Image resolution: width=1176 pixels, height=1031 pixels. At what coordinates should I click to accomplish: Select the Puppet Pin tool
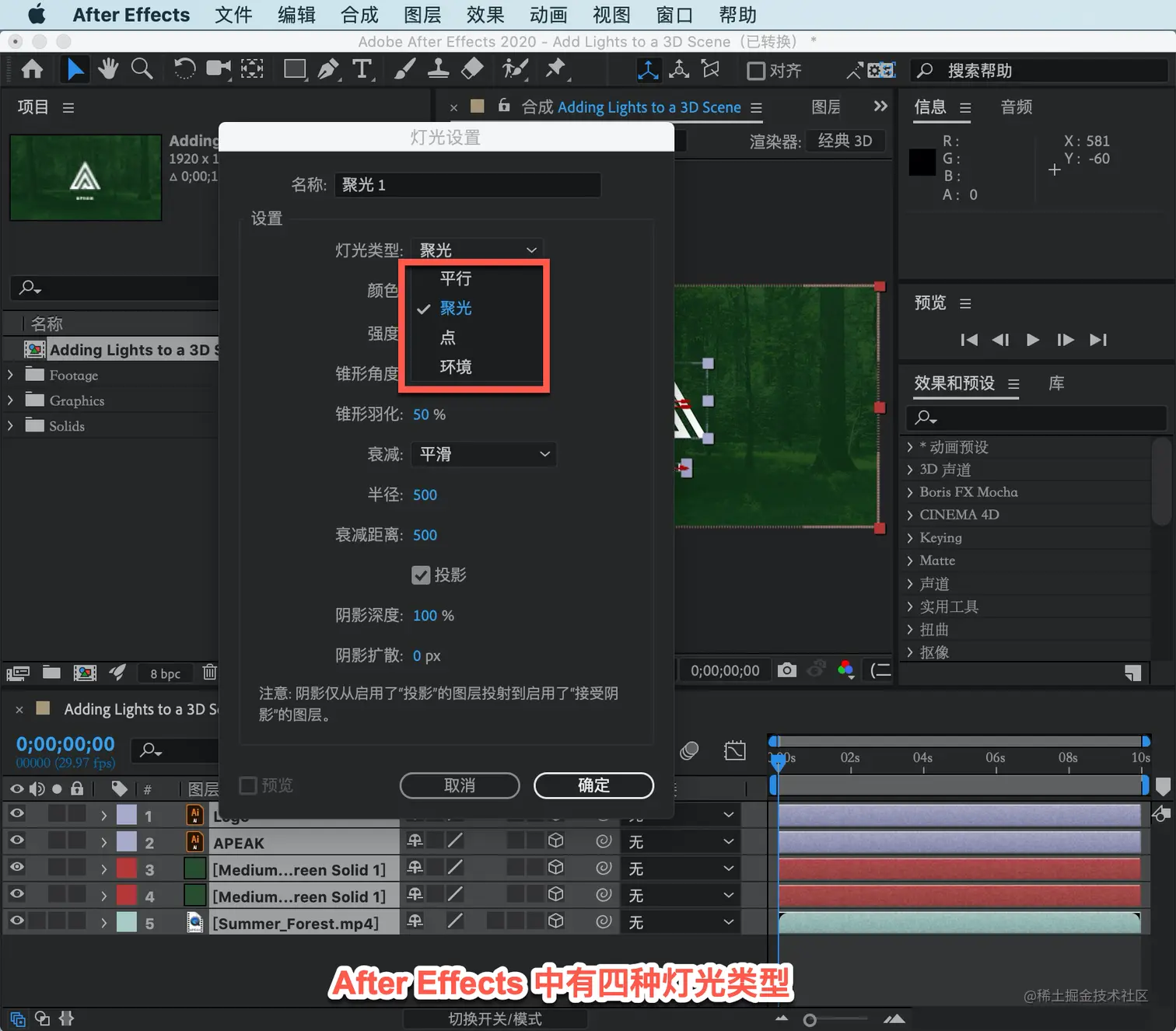pos(556,70)
